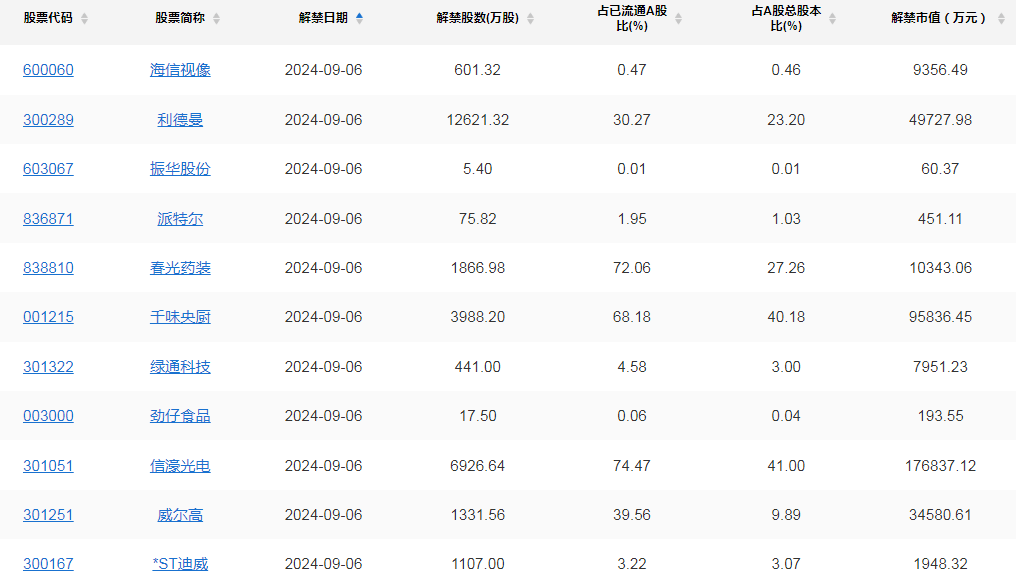
Task: Sort by 股票简称 column arrow icon
Action: (216, 19)
